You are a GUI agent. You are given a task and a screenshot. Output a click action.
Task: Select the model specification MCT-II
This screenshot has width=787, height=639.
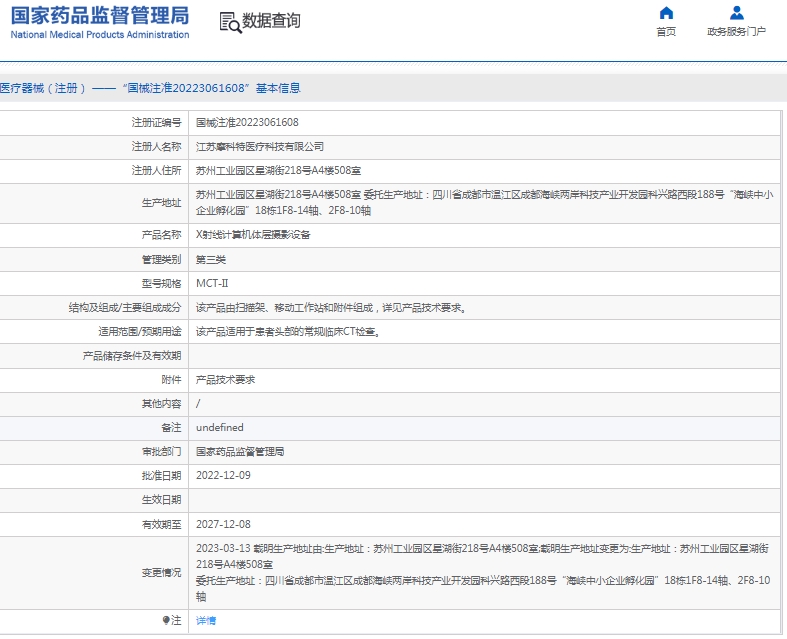click(212, 283)
